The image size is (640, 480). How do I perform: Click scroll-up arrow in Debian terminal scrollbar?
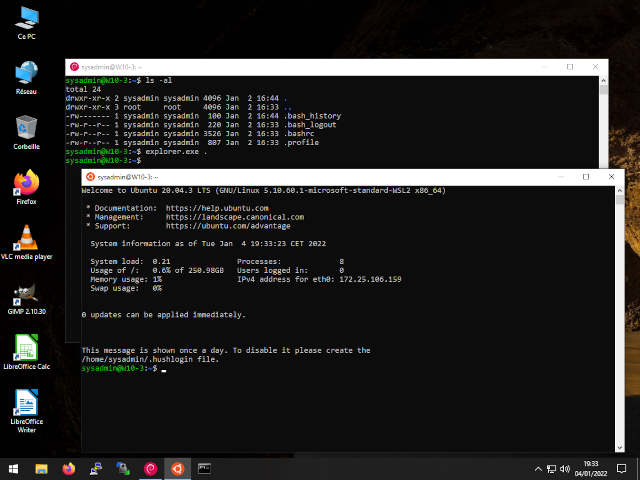pyautogui.click(x=604, y=81)
